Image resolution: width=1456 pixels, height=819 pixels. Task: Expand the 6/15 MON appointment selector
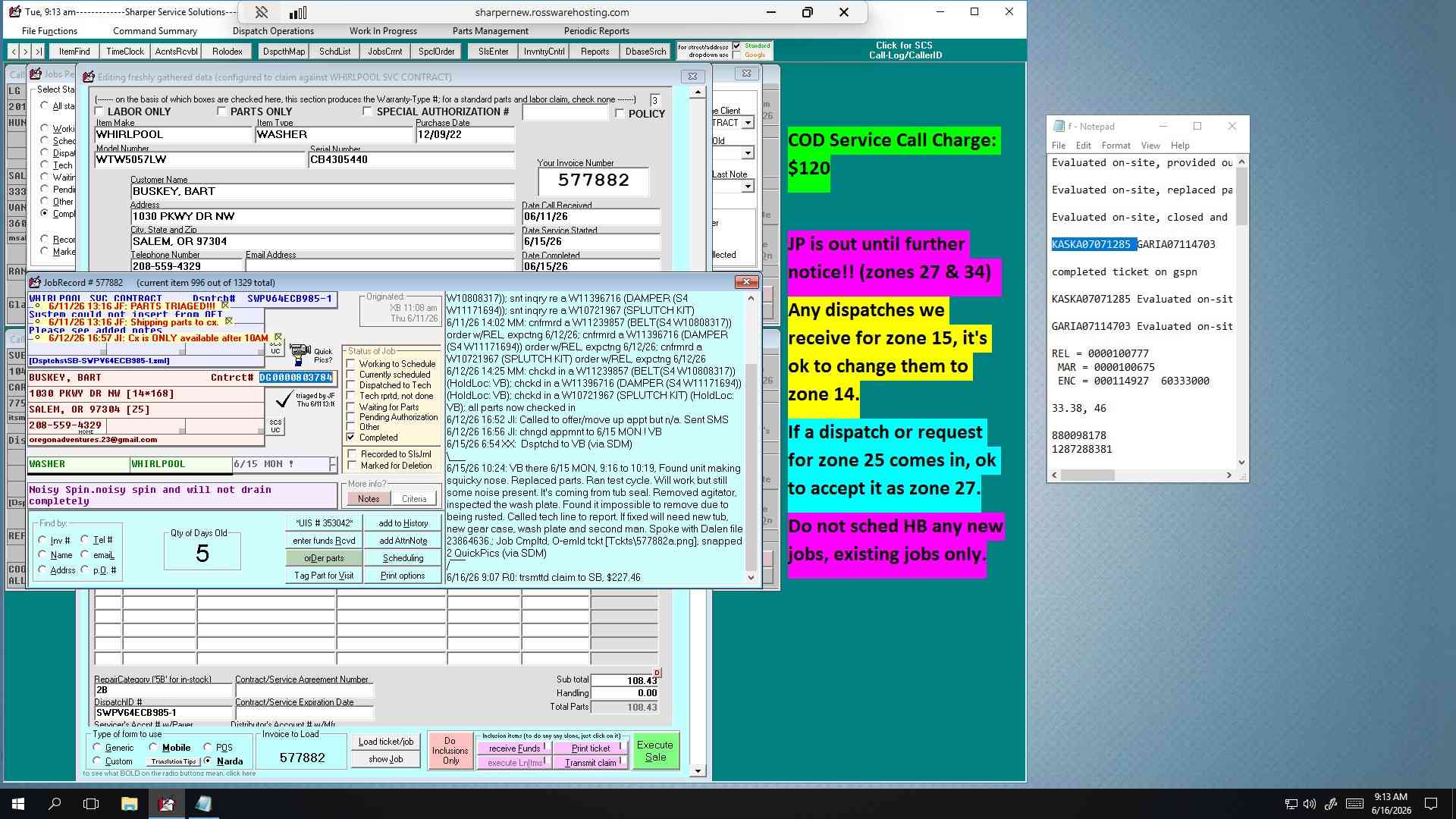point(332,463)
